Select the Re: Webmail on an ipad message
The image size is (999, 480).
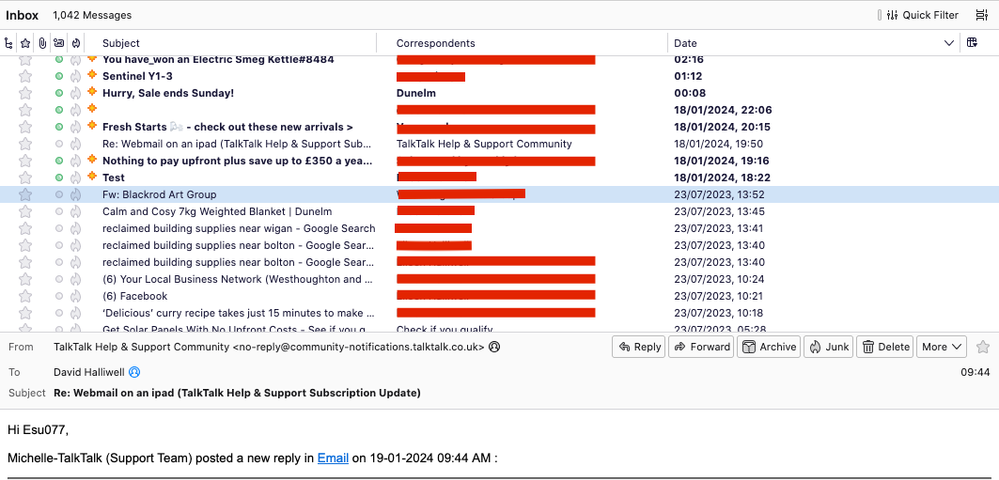237,144
